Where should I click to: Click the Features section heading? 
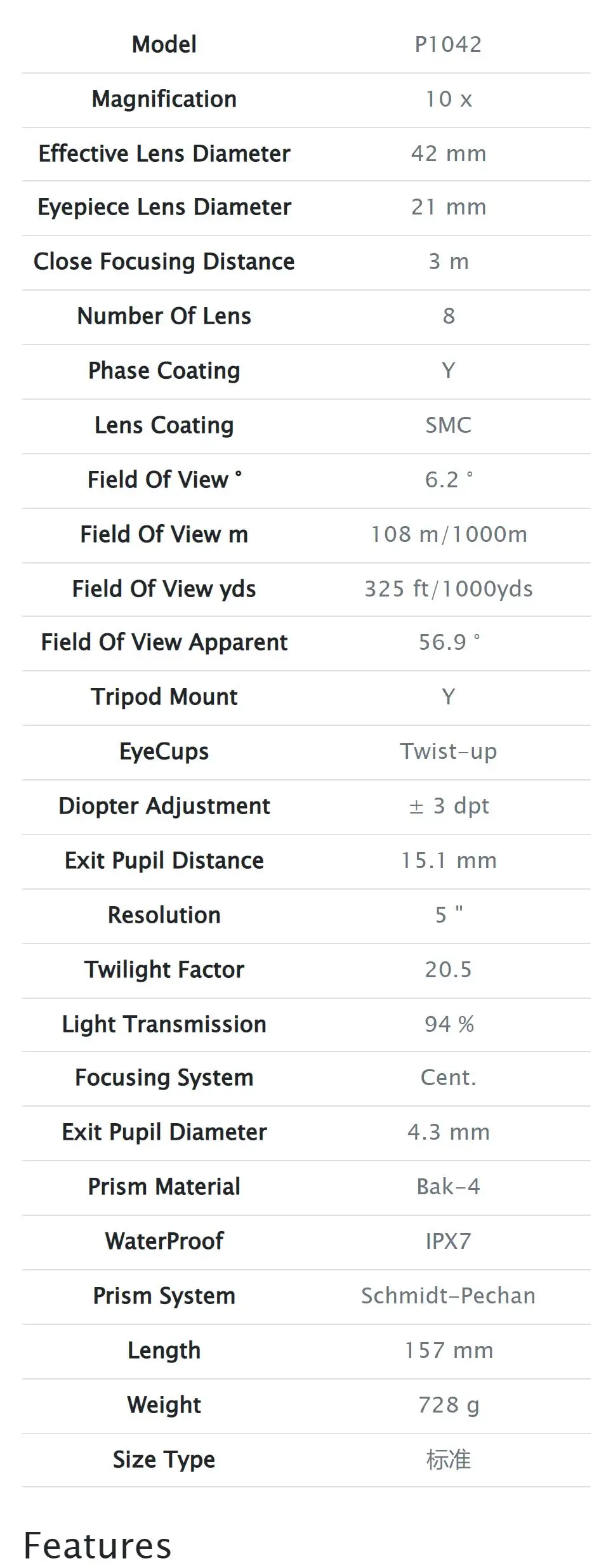(98, 1546)
